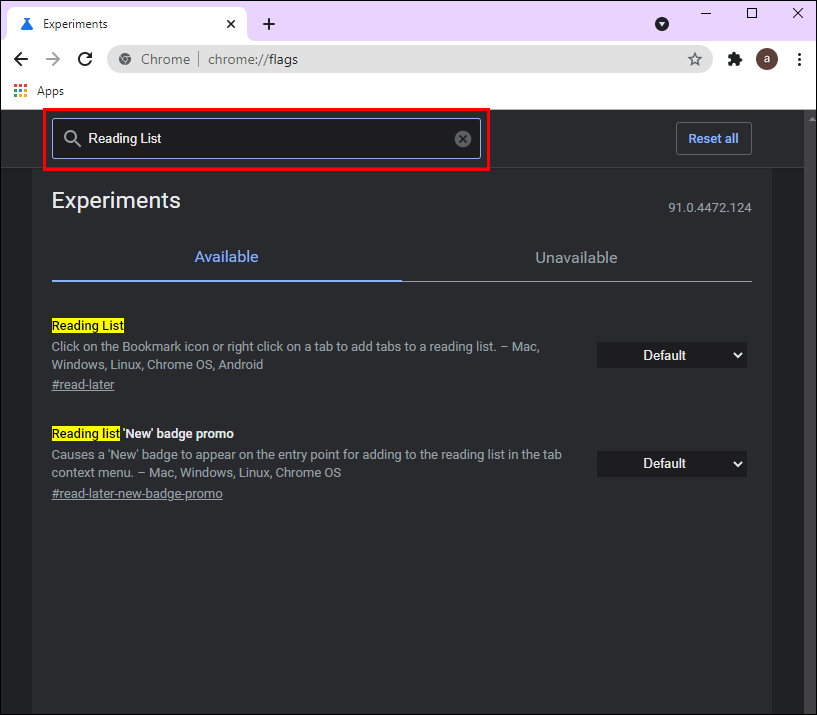Bookmark this page with the star icon
This screenshot has width=817, height=715.
coord(695,59)
